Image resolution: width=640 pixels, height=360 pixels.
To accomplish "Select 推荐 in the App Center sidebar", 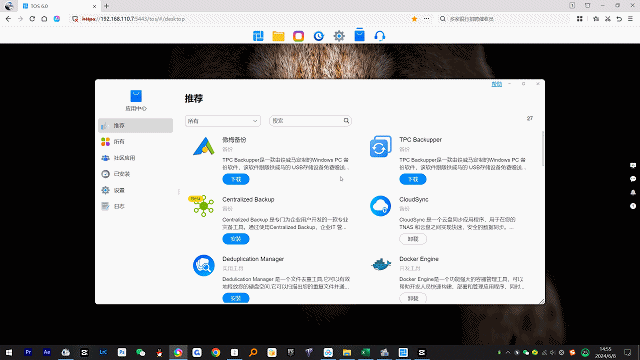I will pos(136,125).
